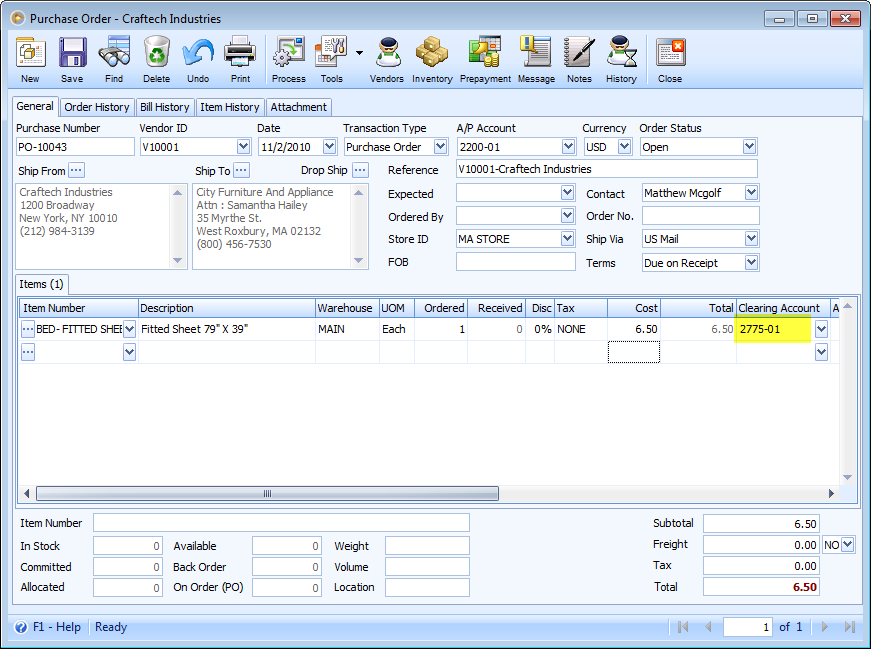Save the purchase order
This screenshot has width=871, height=649.
pyautogui.click(x=72, y=59)
